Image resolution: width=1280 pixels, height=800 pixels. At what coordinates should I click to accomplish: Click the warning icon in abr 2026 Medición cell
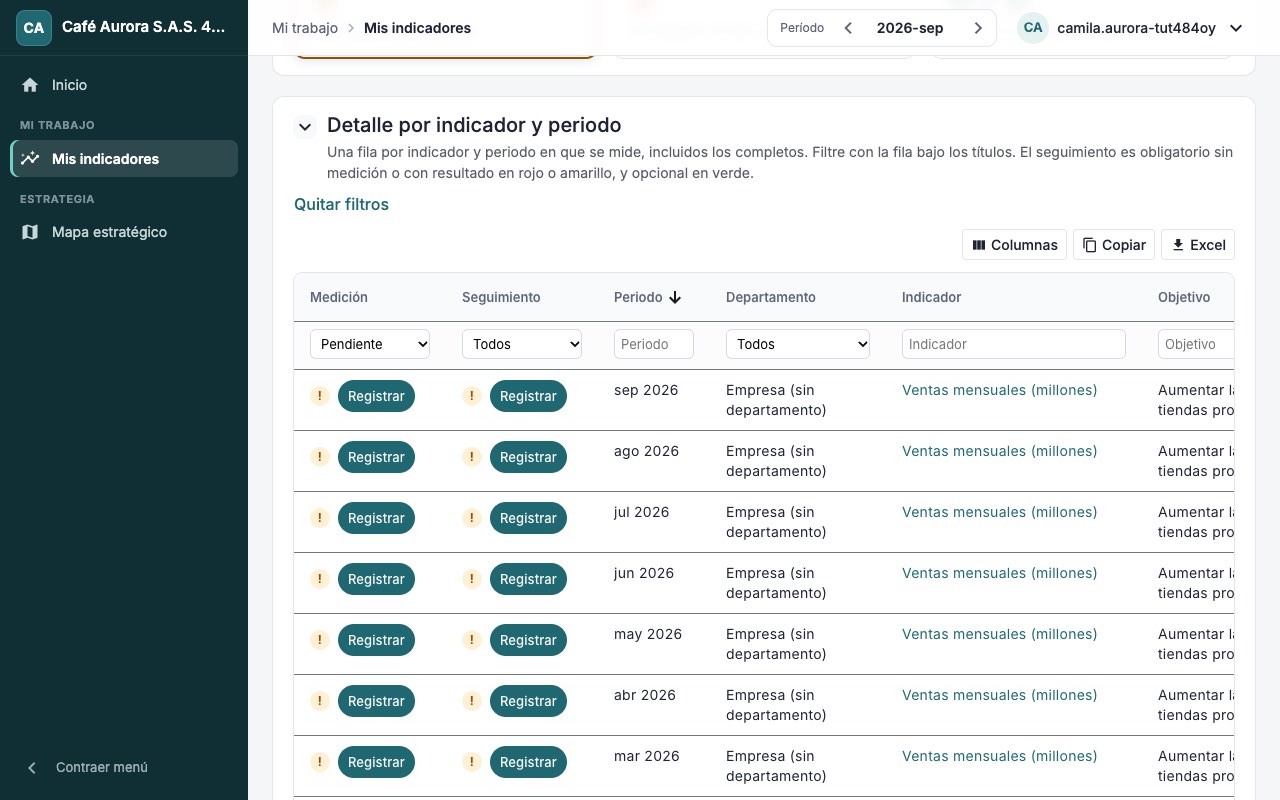[320, 701]
